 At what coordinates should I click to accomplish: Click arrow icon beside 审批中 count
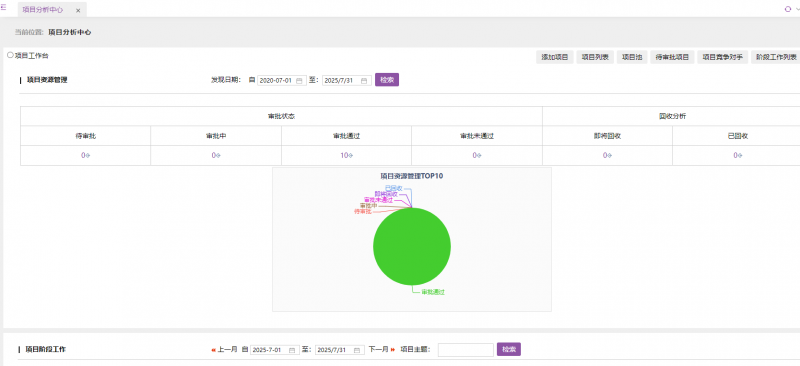point(218,156)
